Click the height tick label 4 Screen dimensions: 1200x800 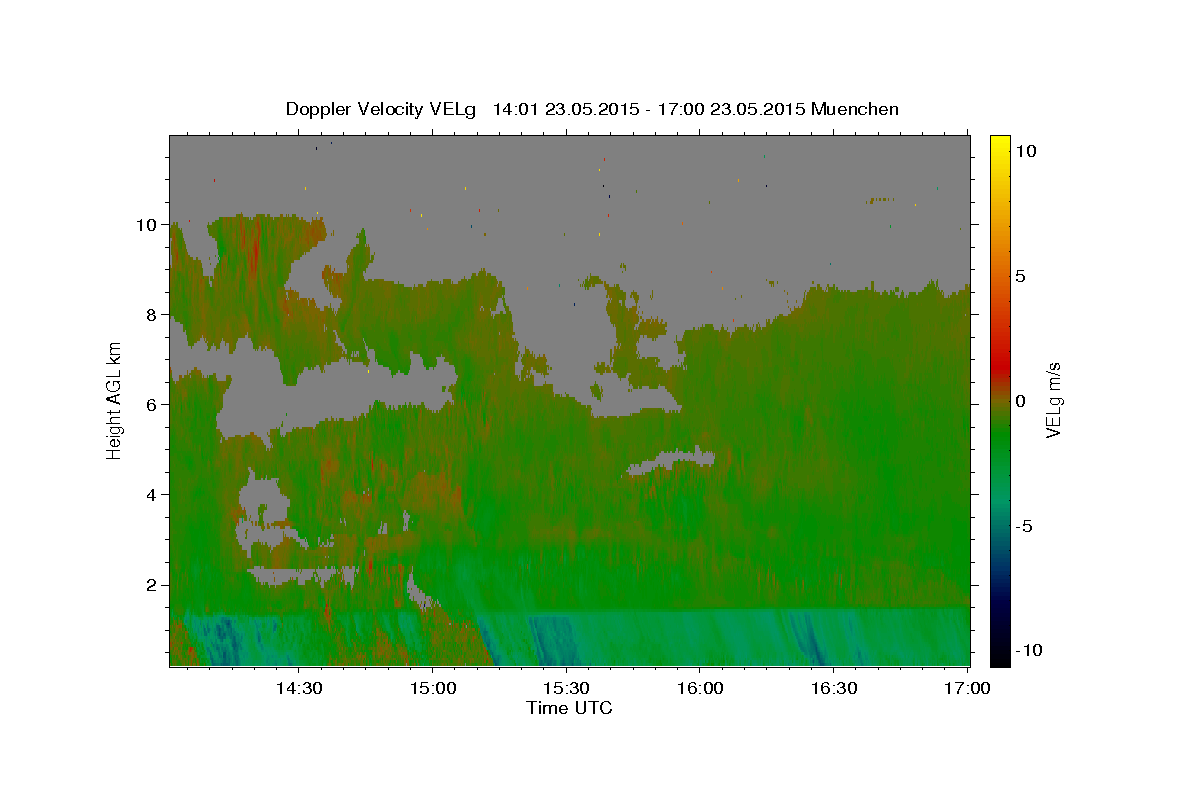[x=153, y=495]
